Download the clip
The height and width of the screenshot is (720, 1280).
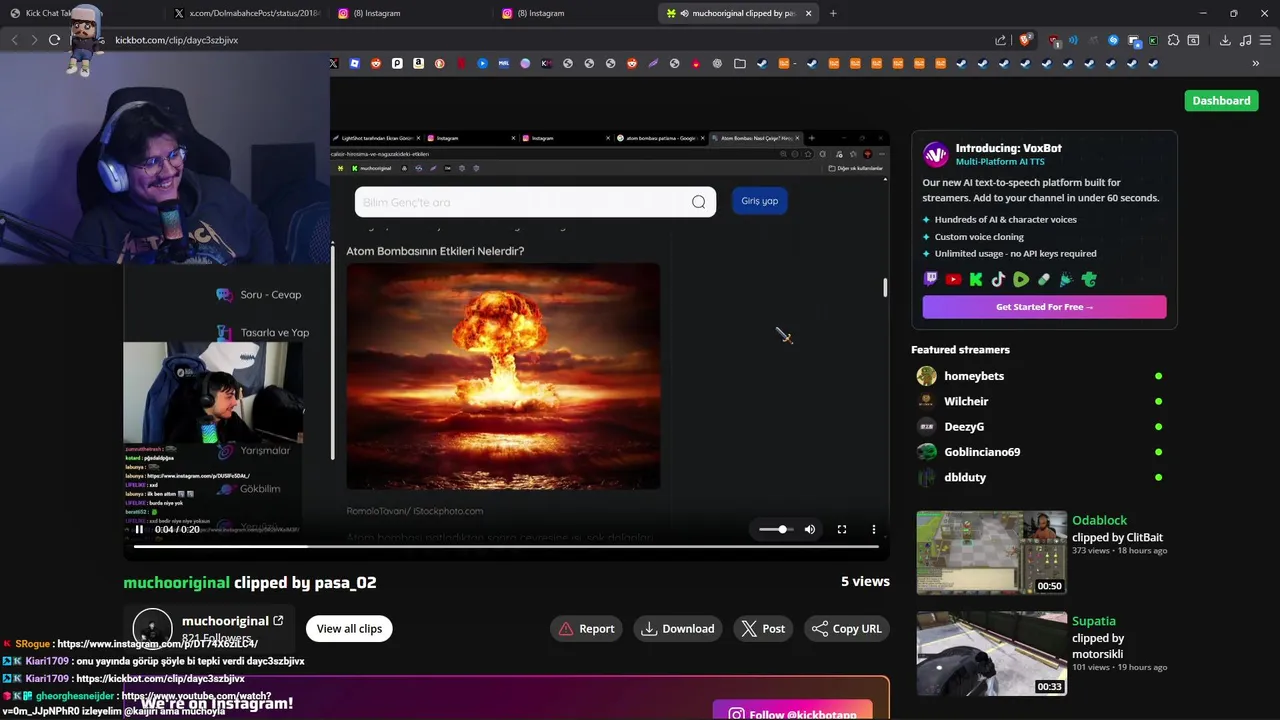pos(678,629)
